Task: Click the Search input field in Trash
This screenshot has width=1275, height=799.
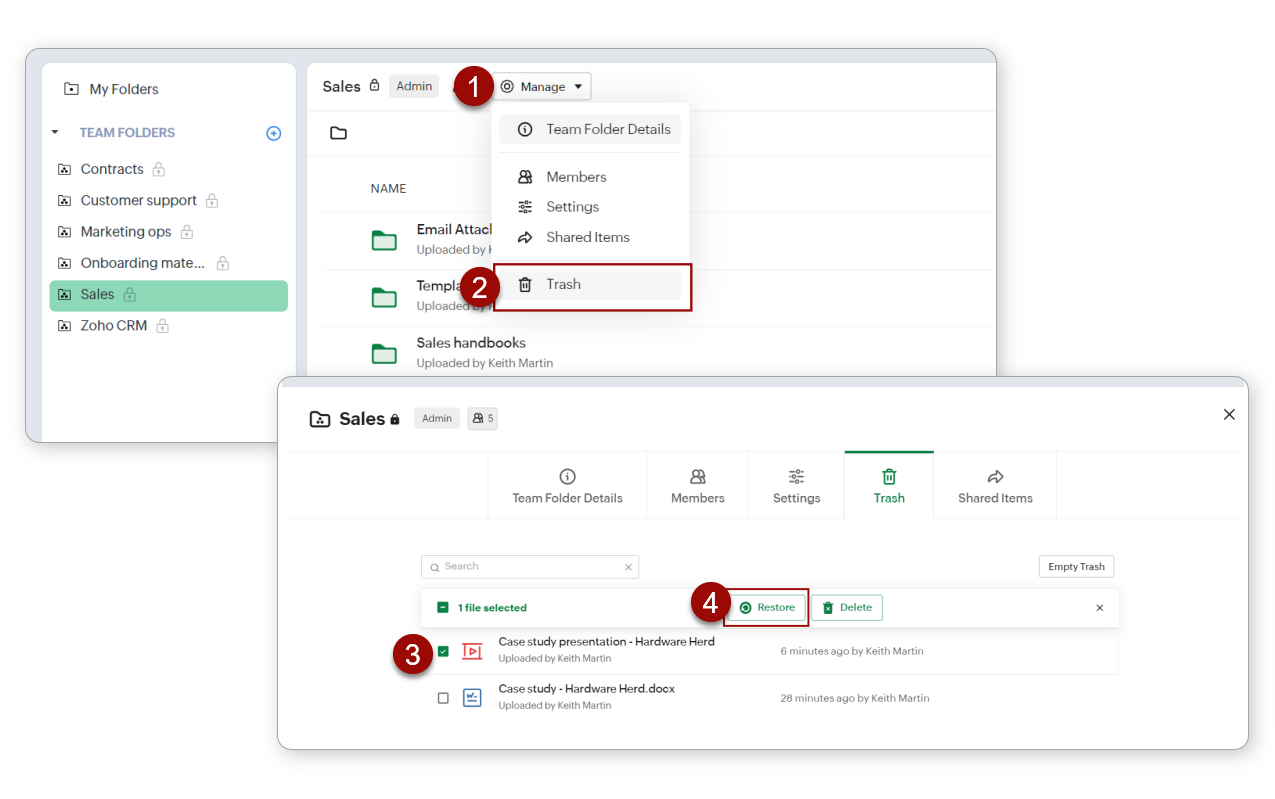Action: (x=525, y=567)
